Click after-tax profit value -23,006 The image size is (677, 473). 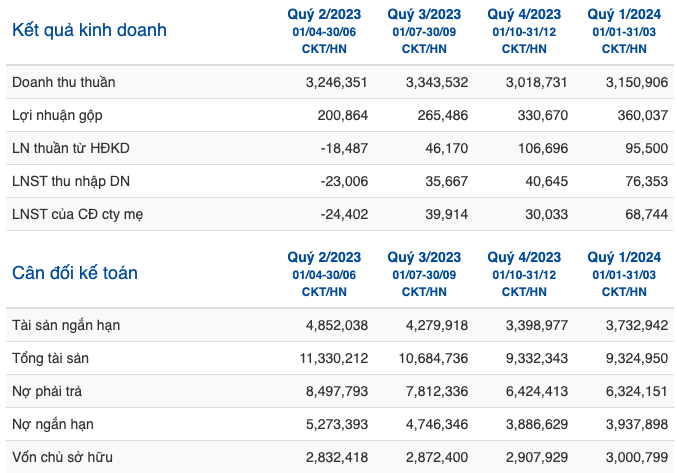pos(344,182)
